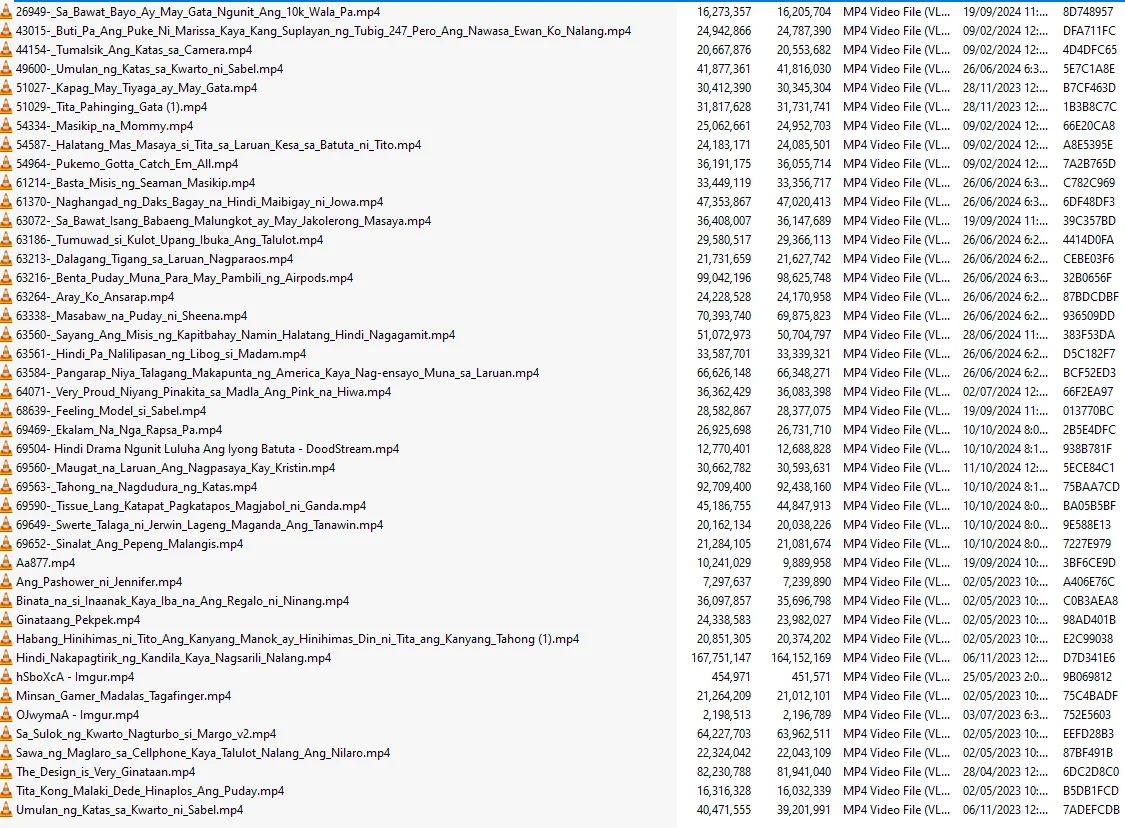1125x828 pixels.
Task: Click the VLC icon of the 63213- file
Action: click(x=6, y=259)
